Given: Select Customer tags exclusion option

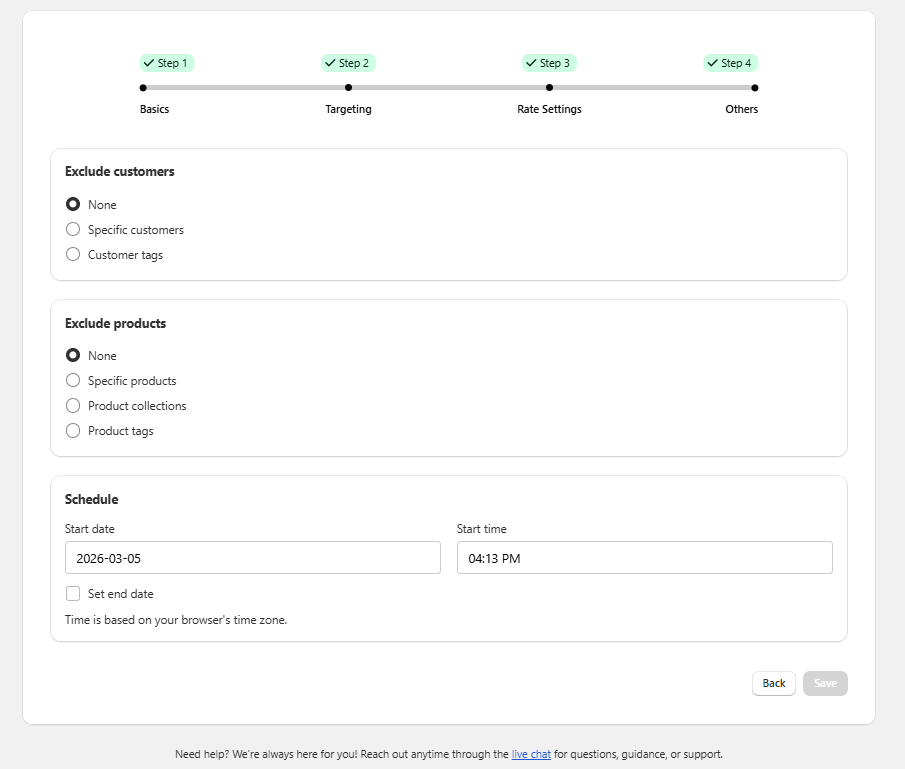Looking at the screenshot, I should (73, 254).
